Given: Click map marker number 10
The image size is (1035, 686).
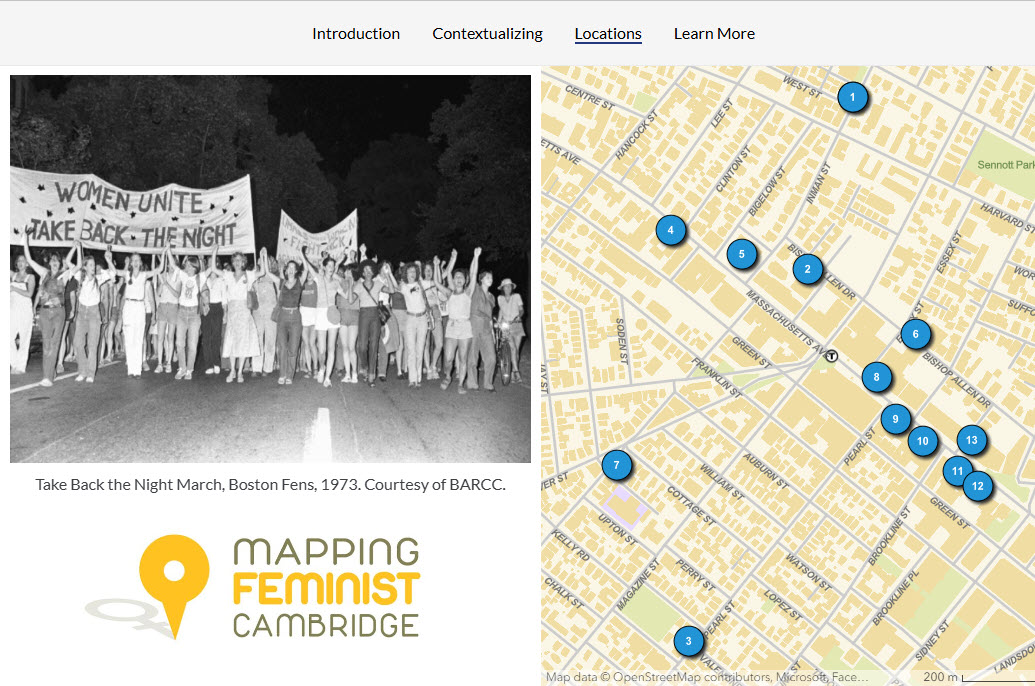Looking at the screenshot, I should tap(922, 441).
